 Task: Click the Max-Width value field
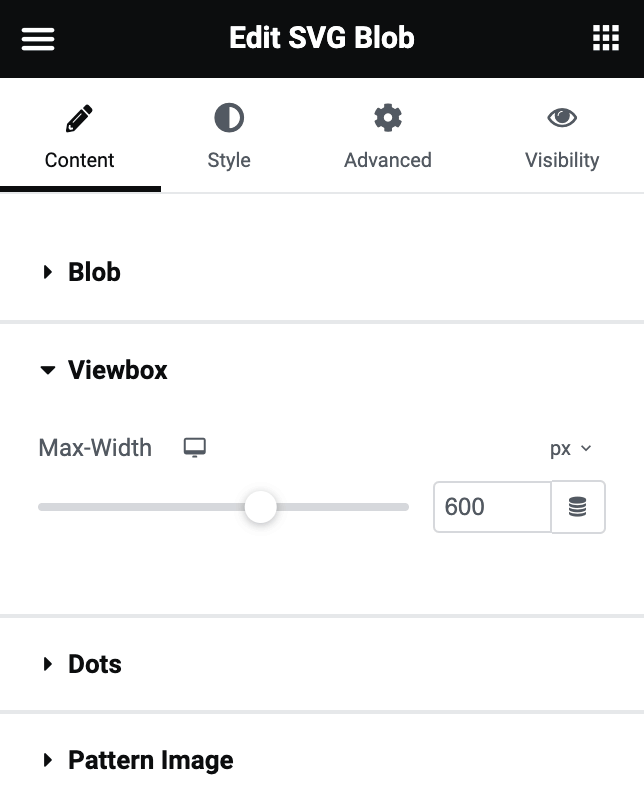[492, 507]
